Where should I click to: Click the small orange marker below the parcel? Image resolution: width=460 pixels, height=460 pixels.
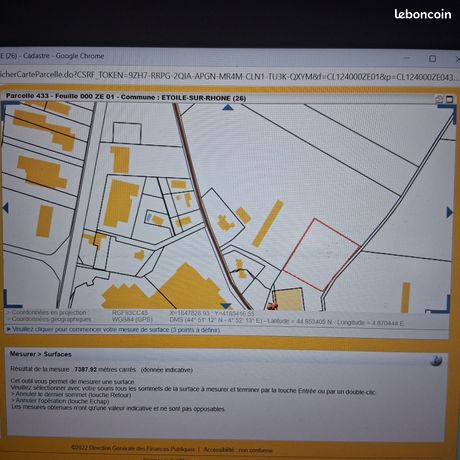pos(272,306)
